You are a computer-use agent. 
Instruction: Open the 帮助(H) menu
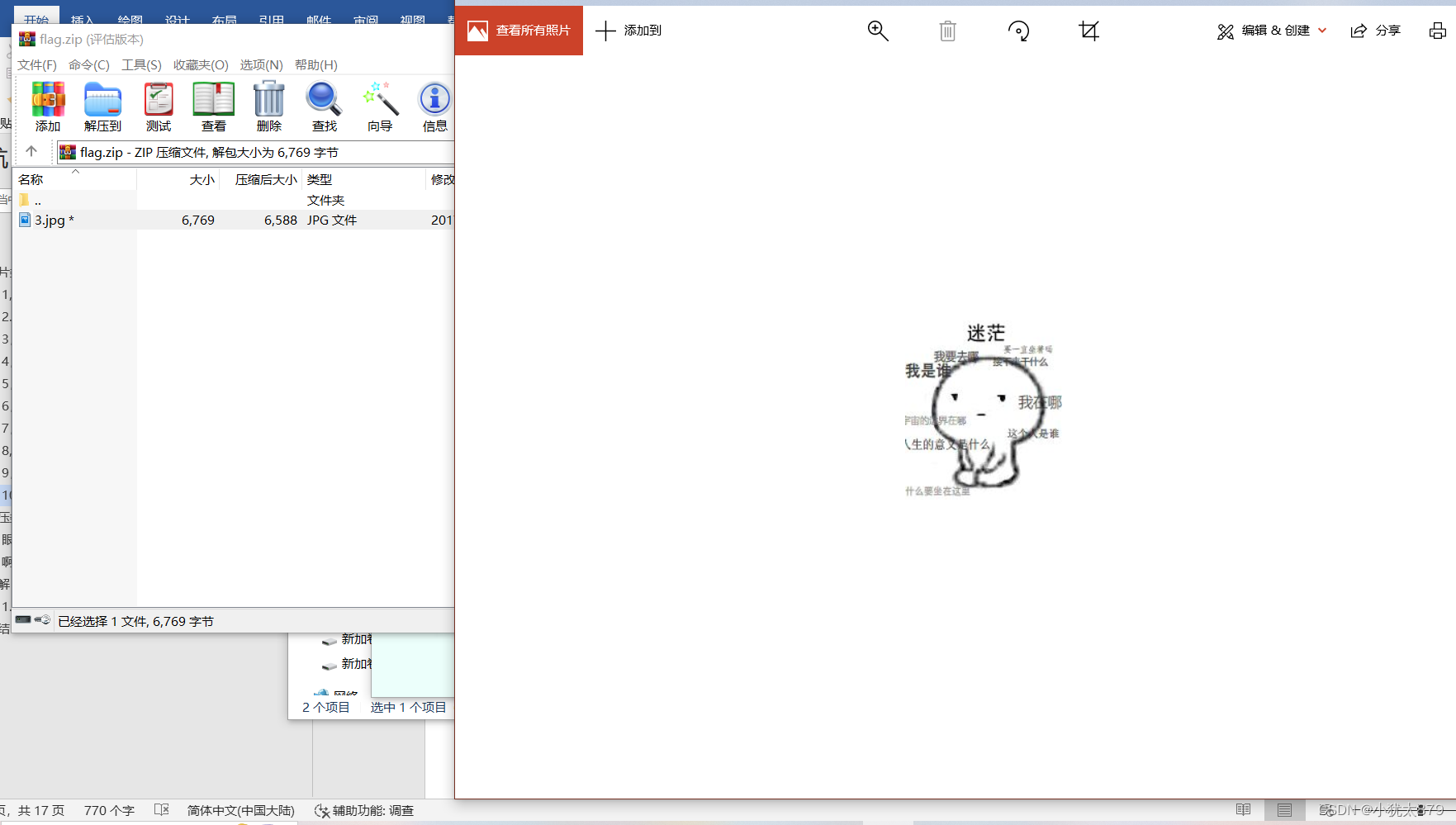[316, 64]
